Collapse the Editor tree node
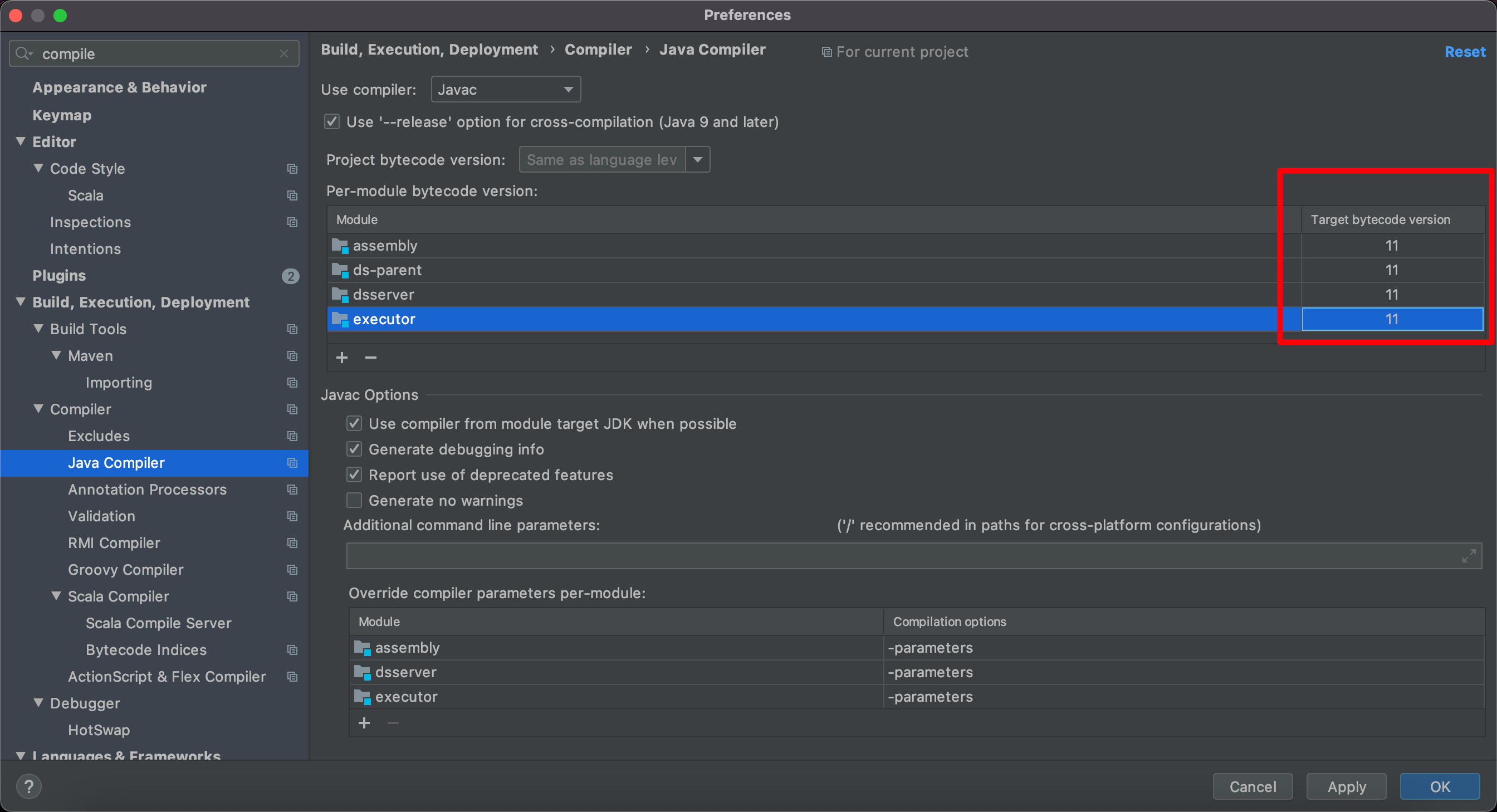Viewport: 1497px width, 812px height. [21, 141]
